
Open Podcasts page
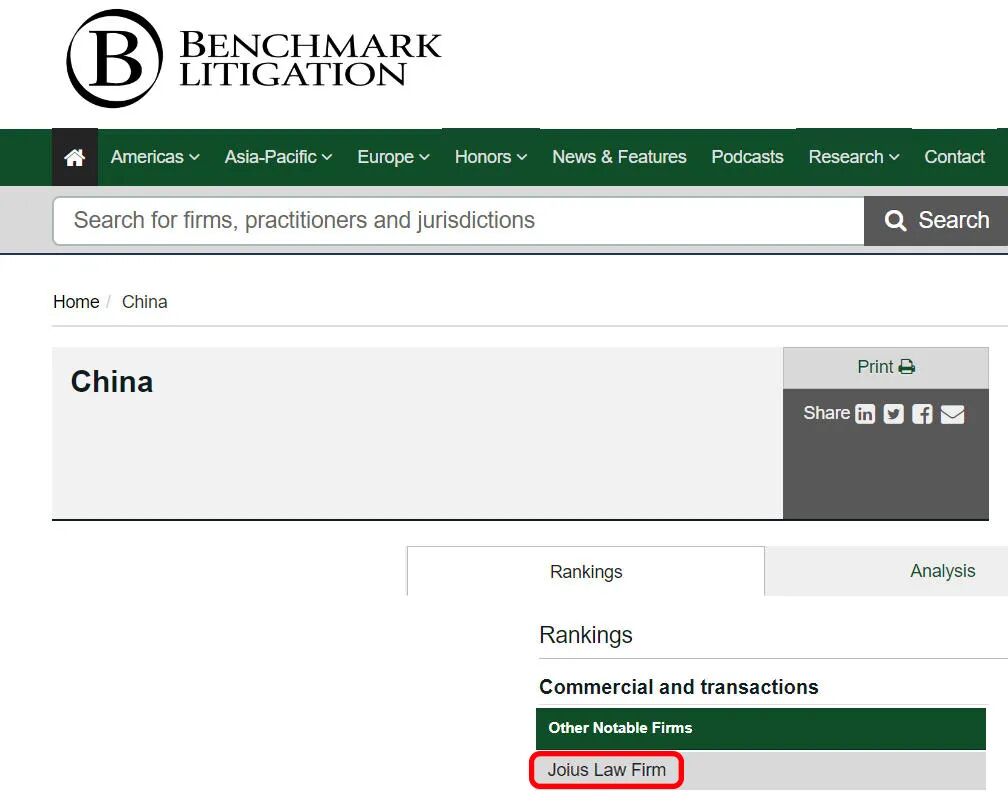[x=747, y=157]
